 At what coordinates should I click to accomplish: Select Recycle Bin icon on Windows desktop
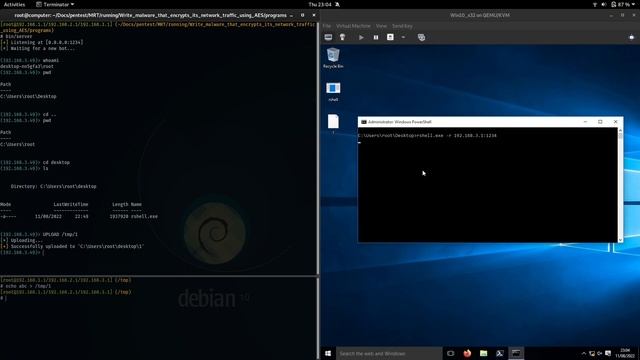[x=333, y=58]
